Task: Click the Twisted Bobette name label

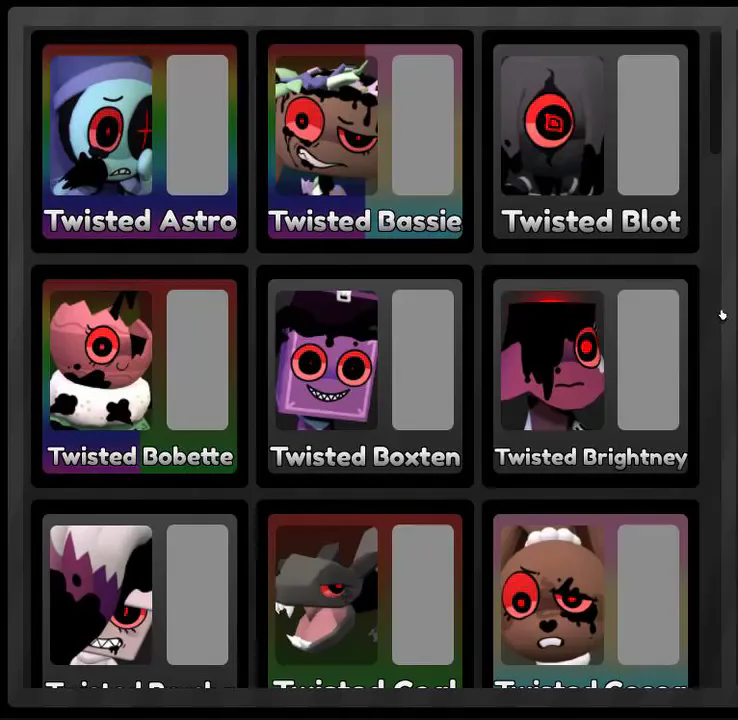Action: tap(140, 456)
